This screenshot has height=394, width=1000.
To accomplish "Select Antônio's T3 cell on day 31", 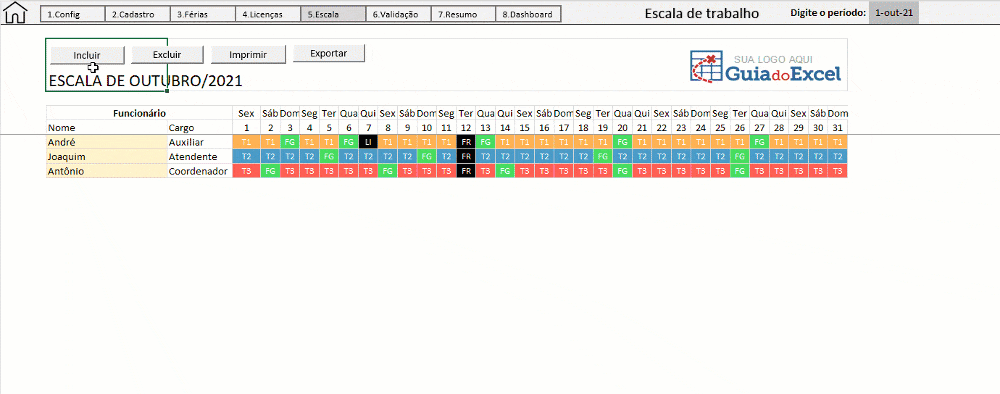I will click(x=838, y=171).
